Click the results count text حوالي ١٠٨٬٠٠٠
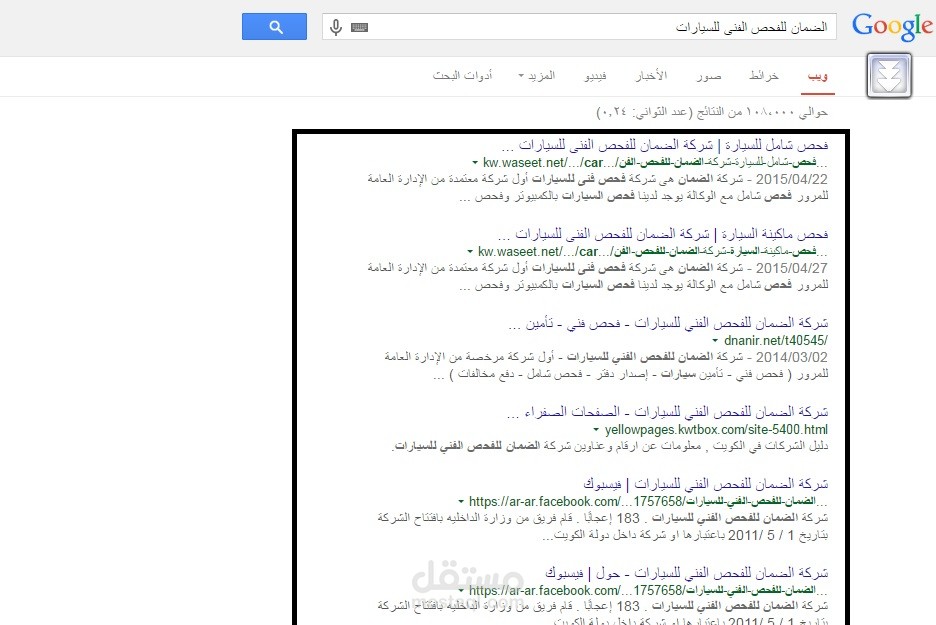 (x=712, y=112)
